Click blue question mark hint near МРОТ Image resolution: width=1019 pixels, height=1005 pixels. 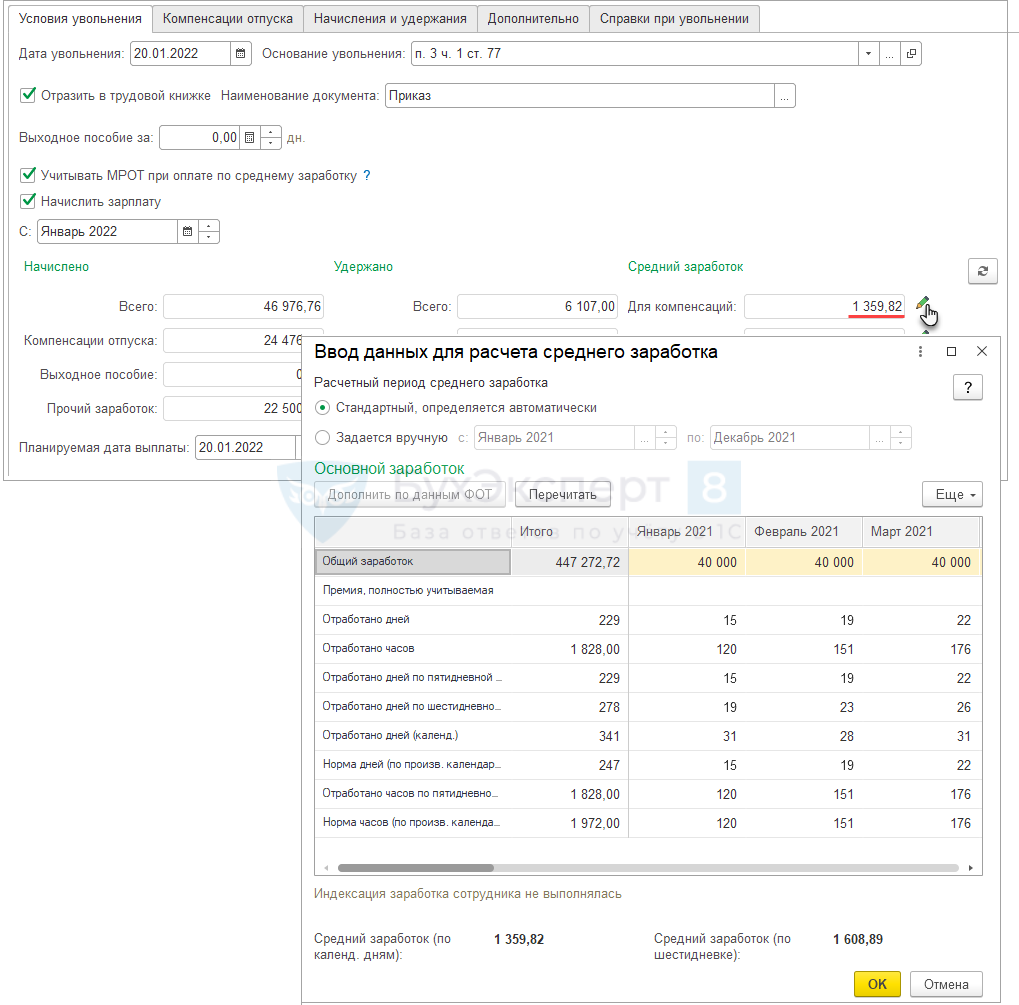click(x=367, y=176)
